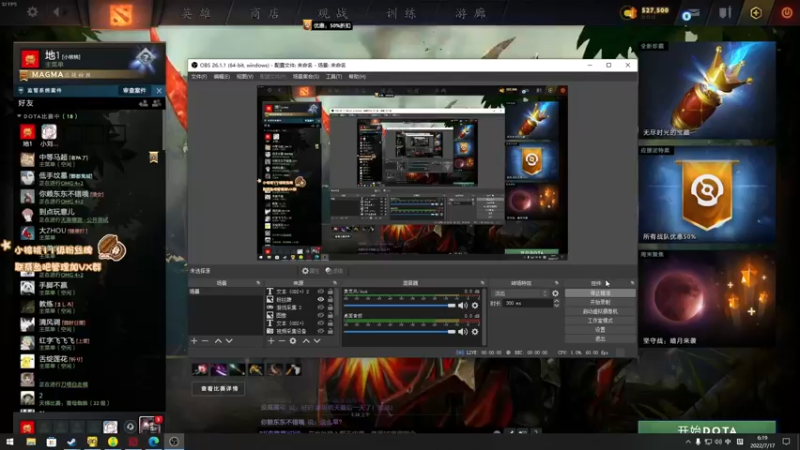Screen dimensions: 800x450
Task: Click the Dota 2 logo home icon
Action: click(x=120, y=14)
